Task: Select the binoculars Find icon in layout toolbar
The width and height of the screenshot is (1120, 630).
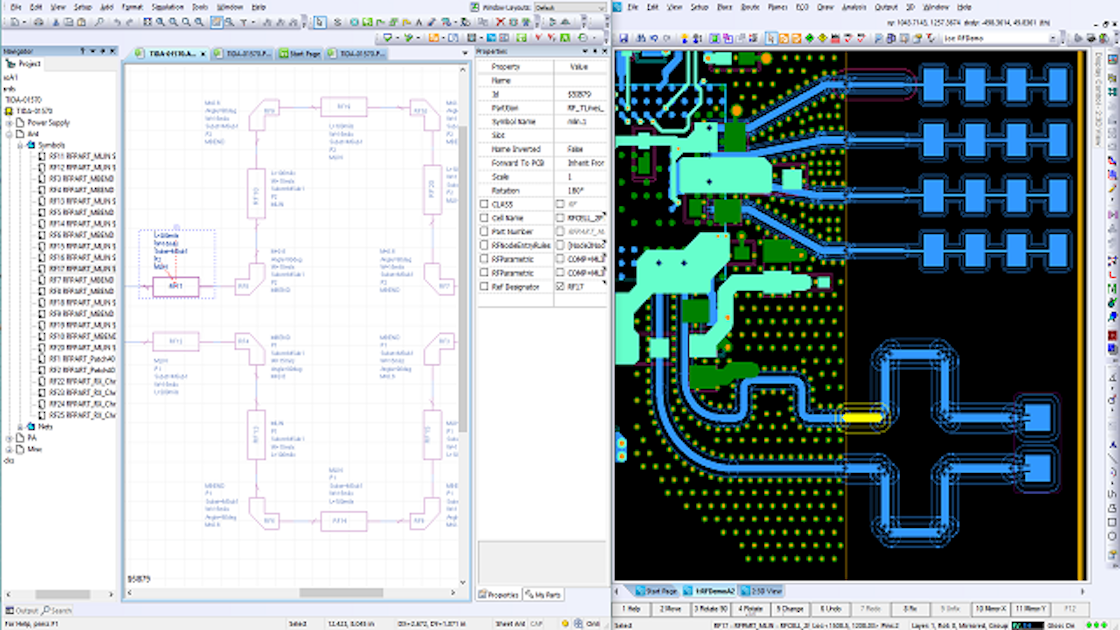Action: pos(639,40)
